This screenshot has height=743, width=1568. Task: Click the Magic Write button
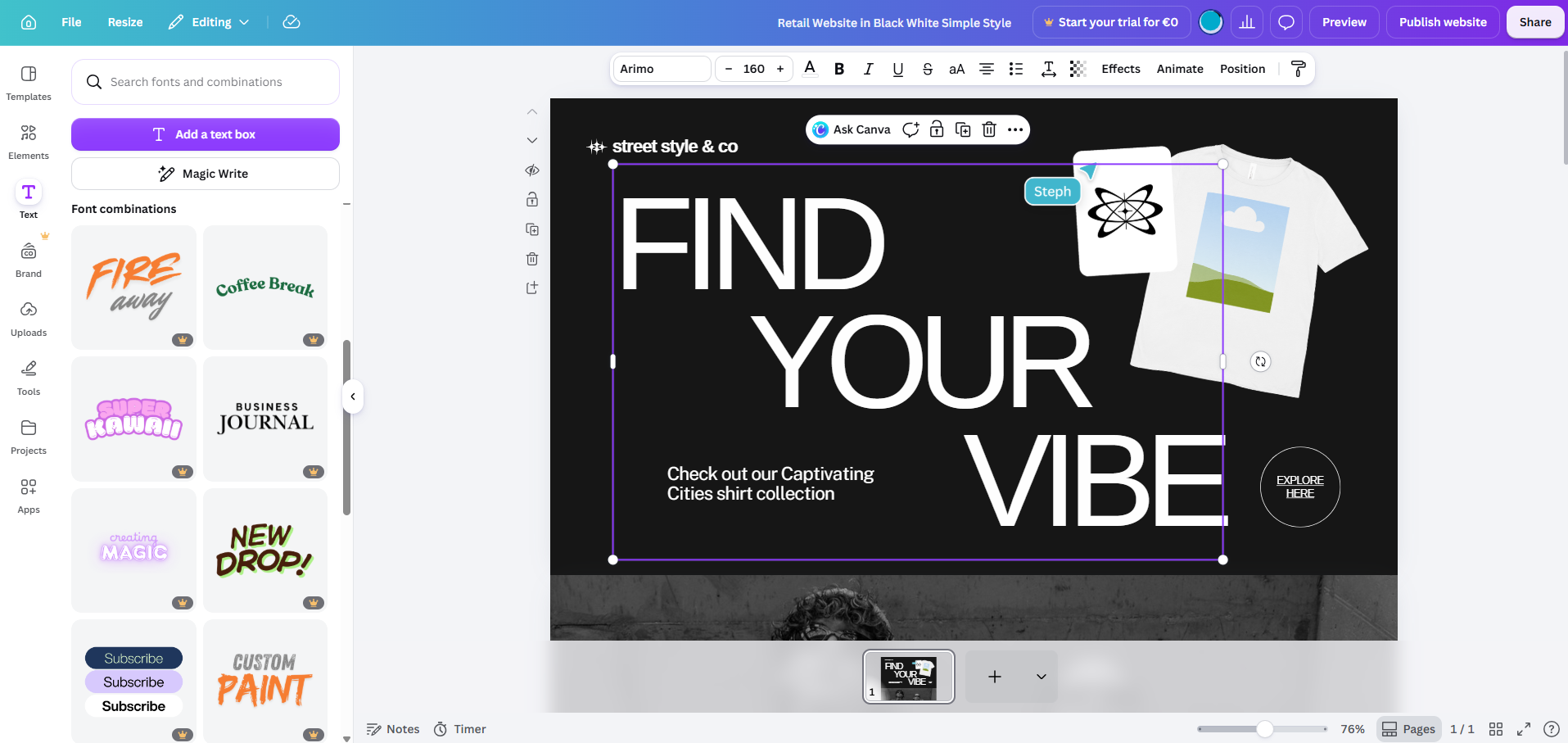pyautogui.click(x=206, y=174)
